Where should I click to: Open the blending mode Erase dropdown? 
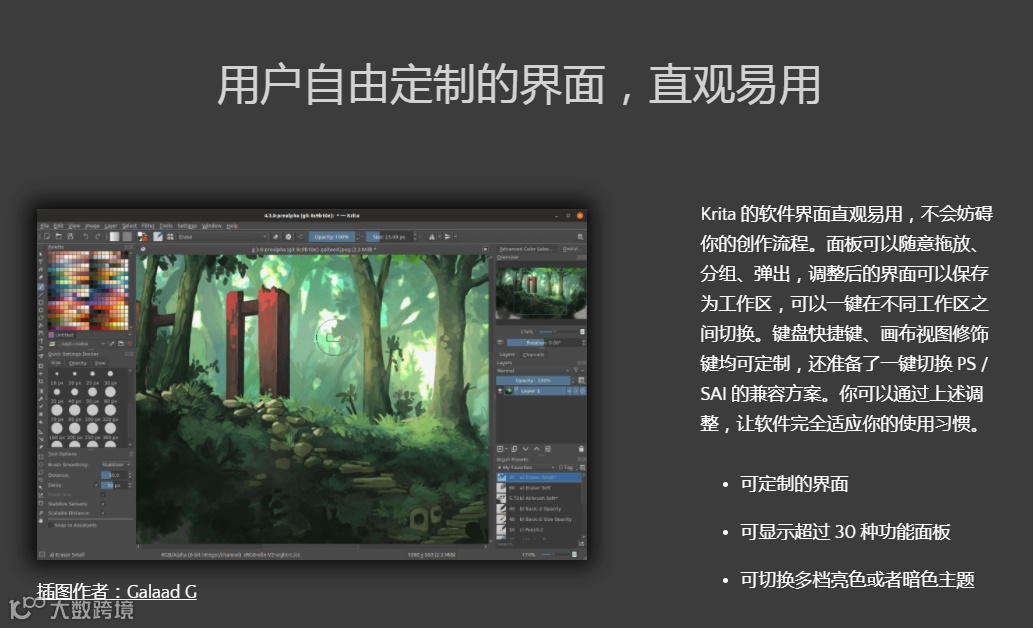[x=221, y=237]
